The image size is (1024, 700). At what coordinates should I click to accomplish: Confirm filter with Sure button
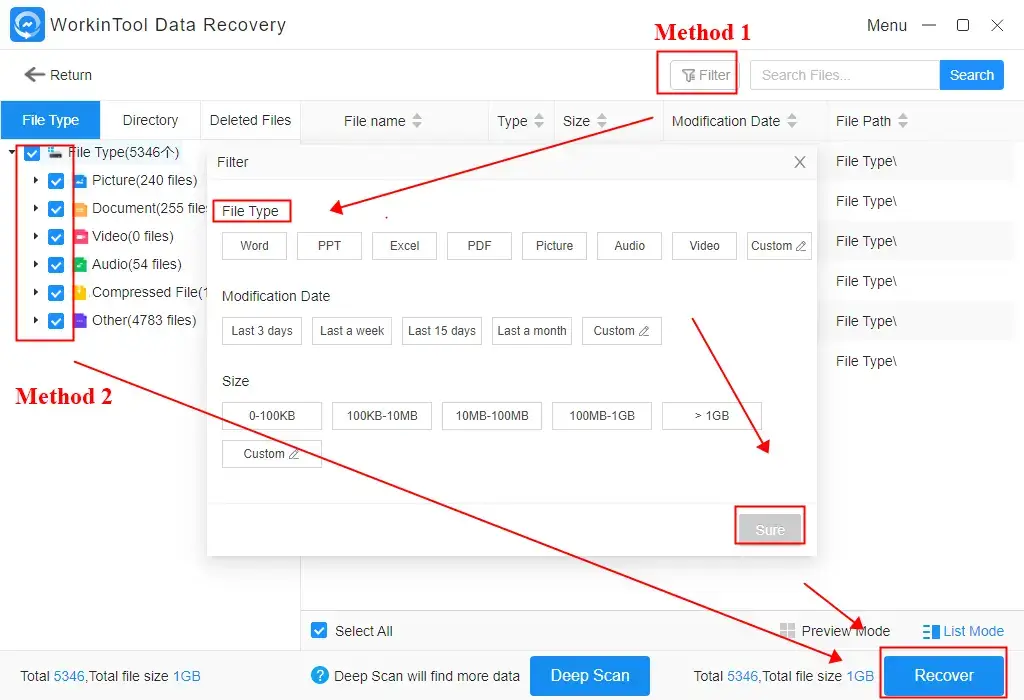click(770, 530)
